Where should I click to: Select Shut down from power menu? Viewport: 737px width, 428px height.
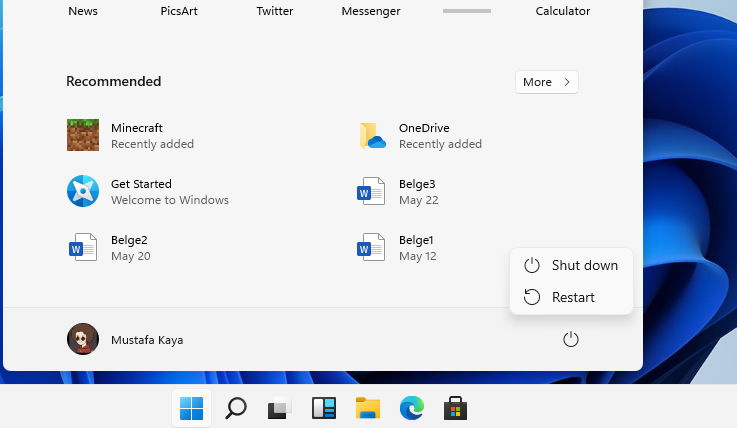(571, 265)
